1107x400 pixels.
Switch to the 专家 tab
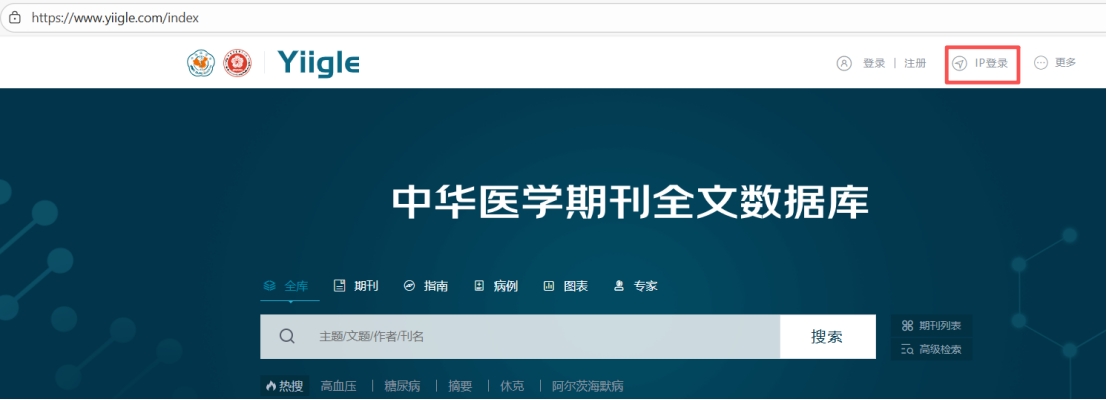tap(635, 286)
